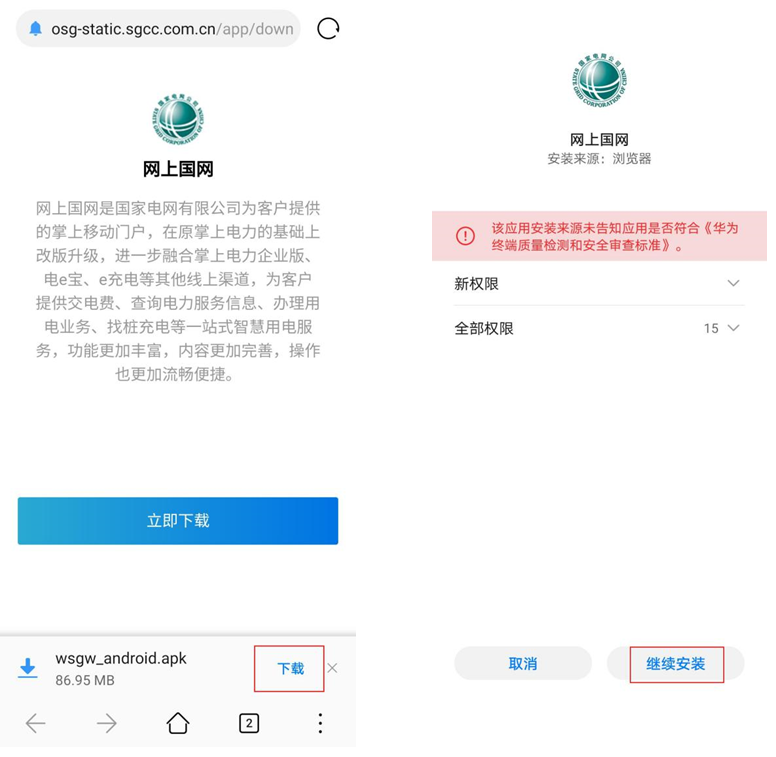Screen dimensions: 776x757
Task: Go forward with the right arrow
Action: tap(106, 723)
